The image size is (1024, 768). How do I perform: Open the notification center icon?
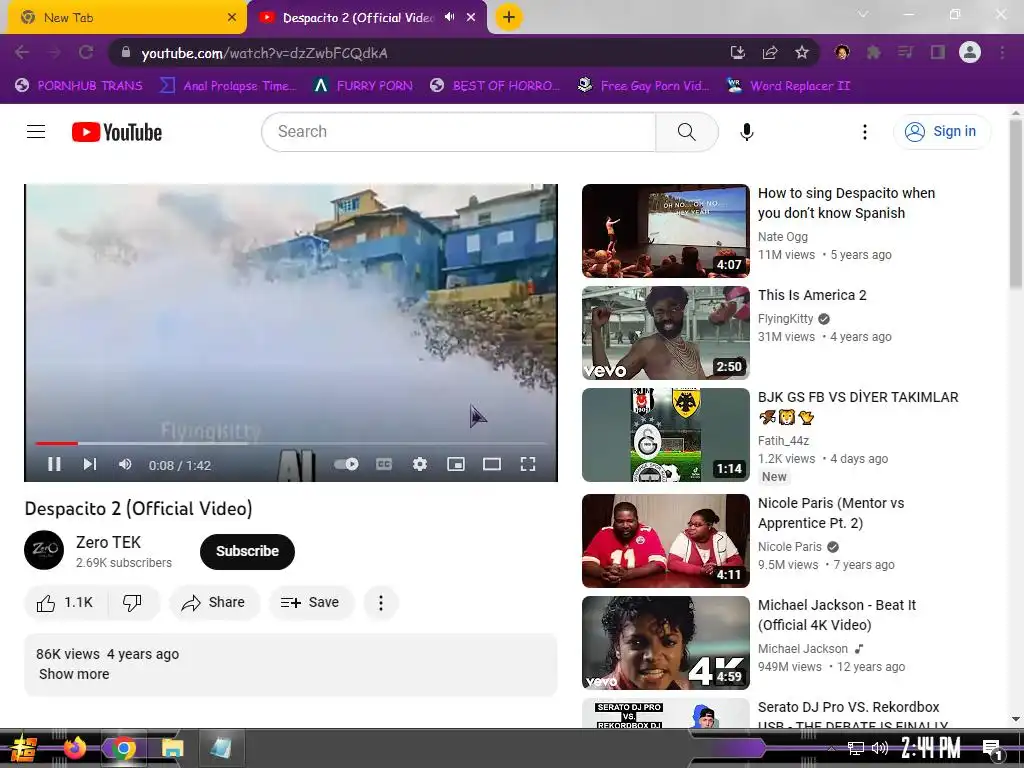pos(991,748)
